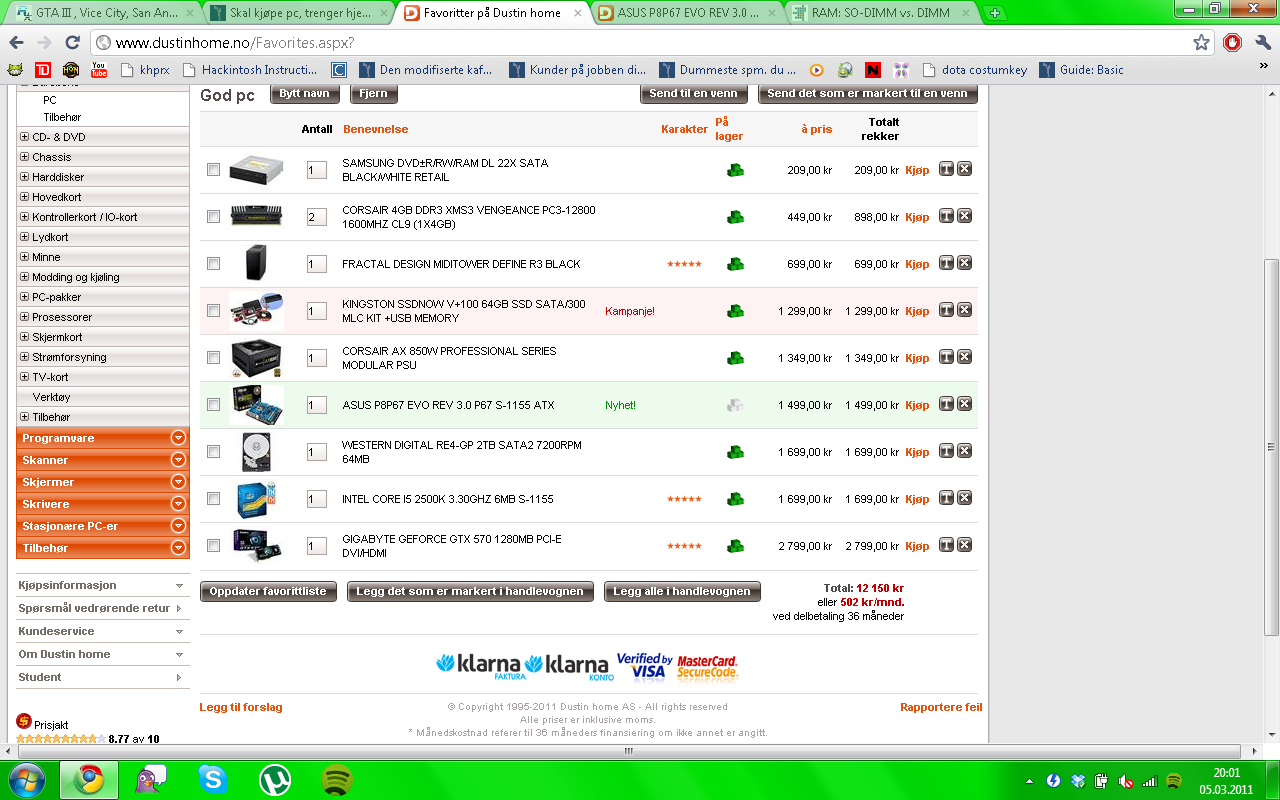The width and height of the screenshot is (1280, 800).
Task: Launch Spotify from the taskbar
Action: 337,779
